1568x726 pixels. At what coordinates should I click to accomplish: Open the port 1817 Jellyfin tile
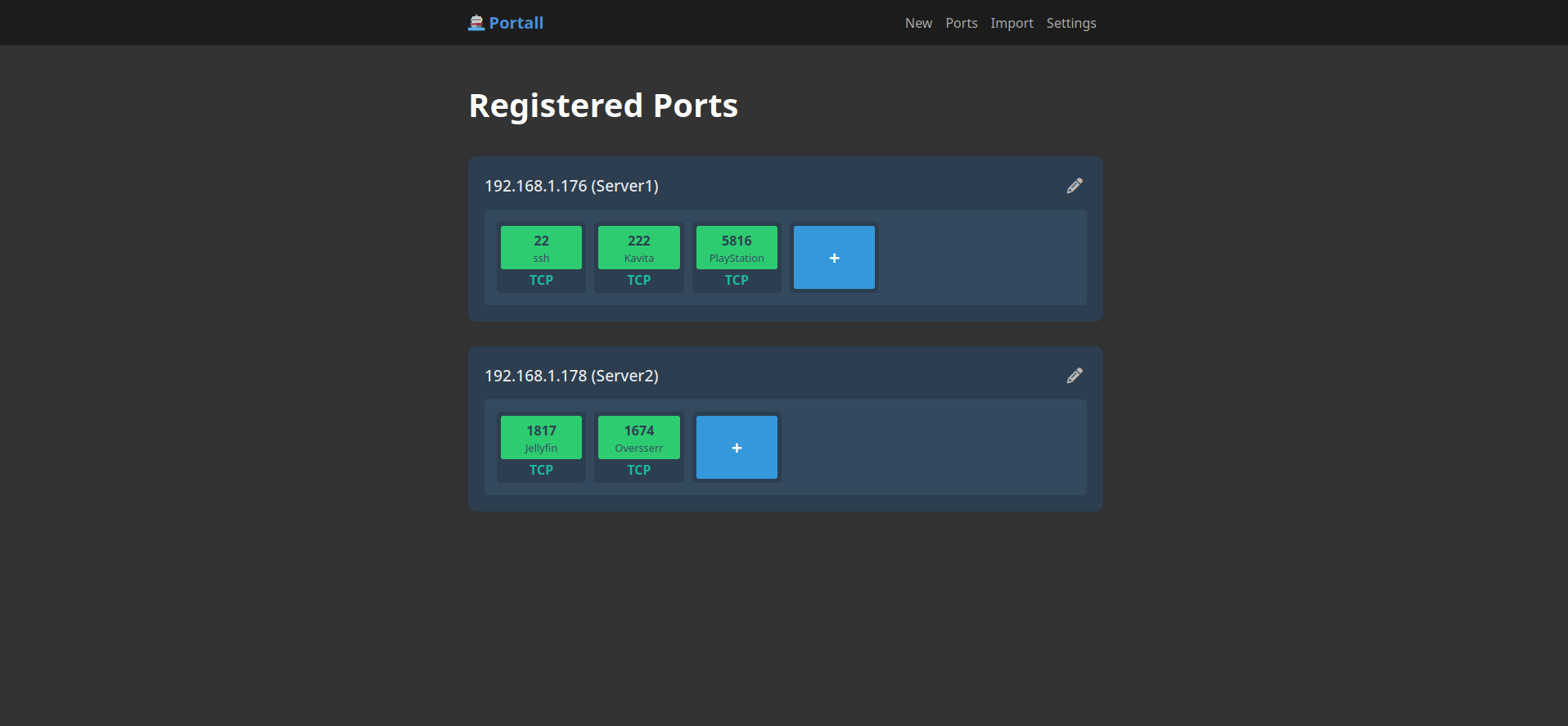pyautogui.click(x=541, y=437)
